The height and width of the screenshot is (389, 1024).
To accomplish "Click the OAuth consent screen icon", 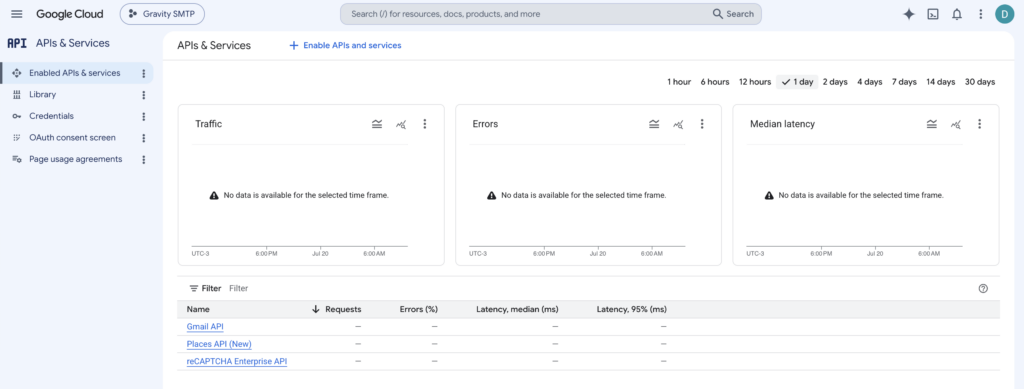I will click(x=17, y=138).
